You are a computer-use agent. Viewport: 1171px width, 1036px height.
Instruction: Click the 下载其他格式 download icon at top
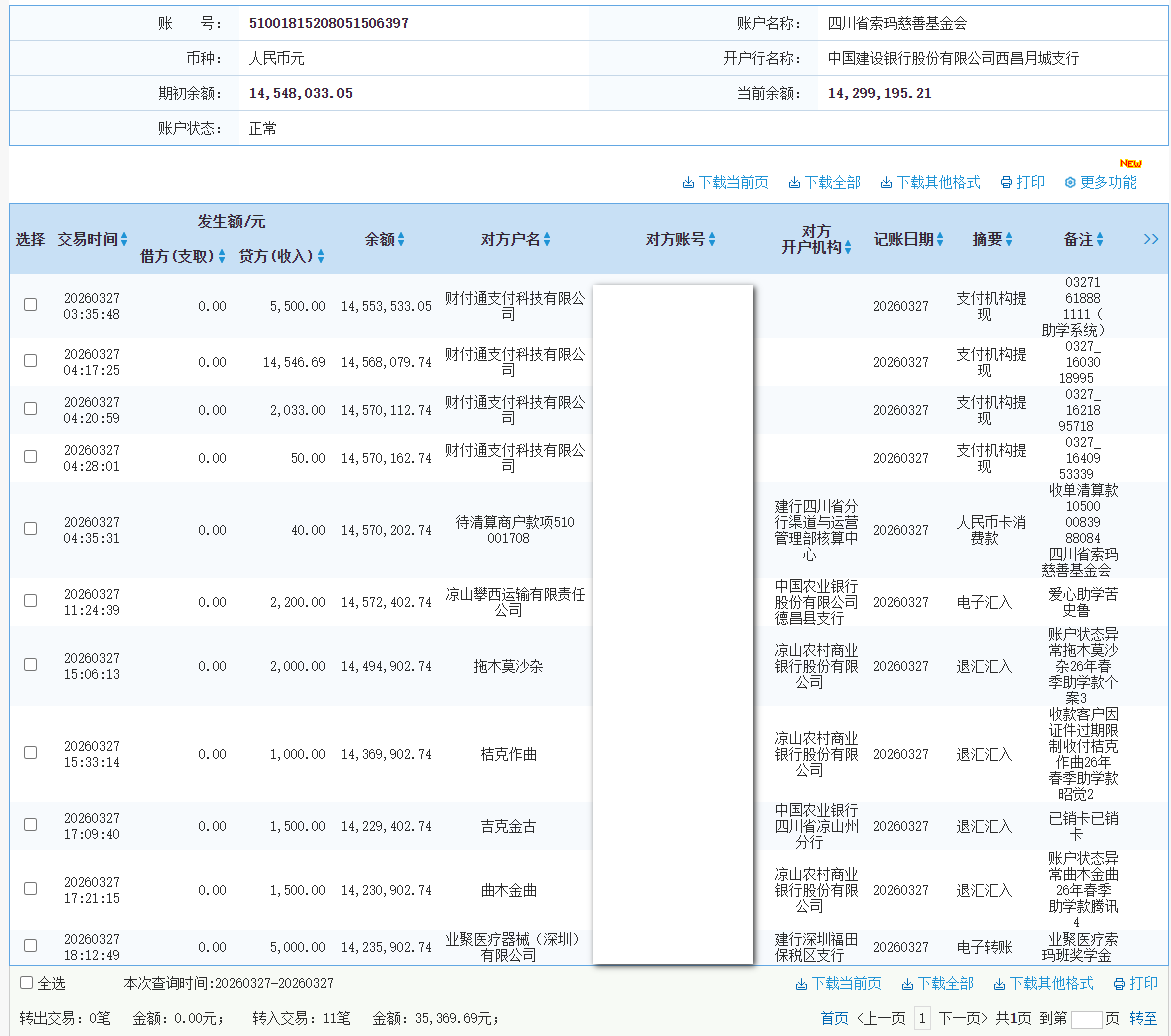[886, 181]
